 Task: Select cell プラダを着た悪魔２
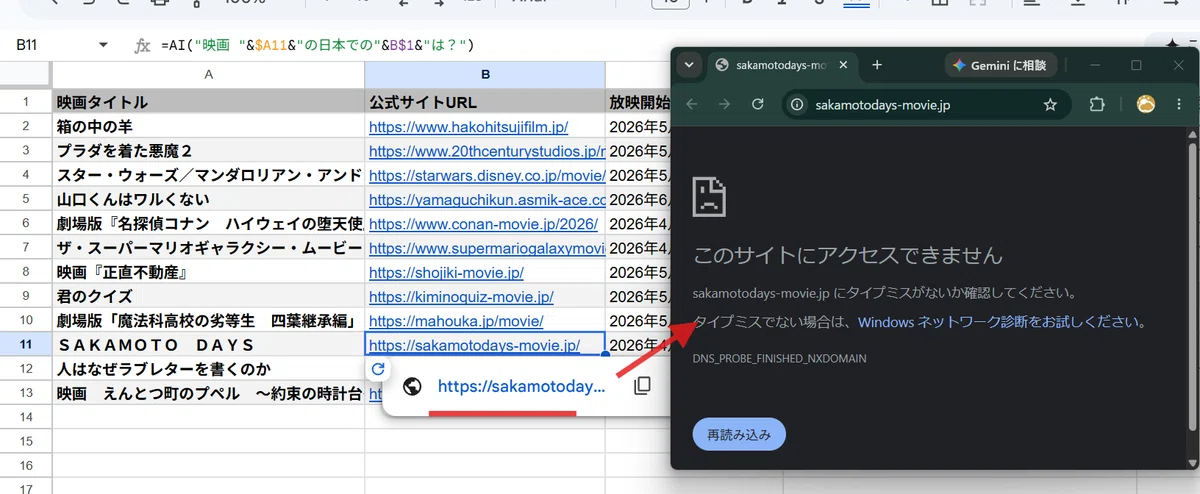pos(208,151)
